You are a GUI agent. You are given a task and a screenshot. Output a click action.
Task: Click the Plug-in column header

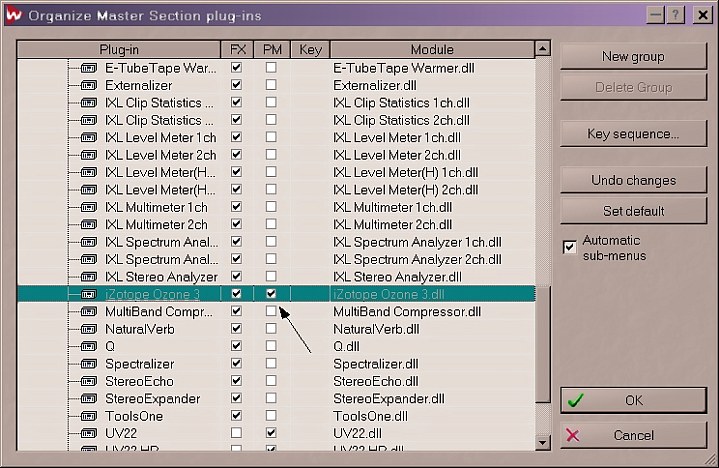(119, 50)
